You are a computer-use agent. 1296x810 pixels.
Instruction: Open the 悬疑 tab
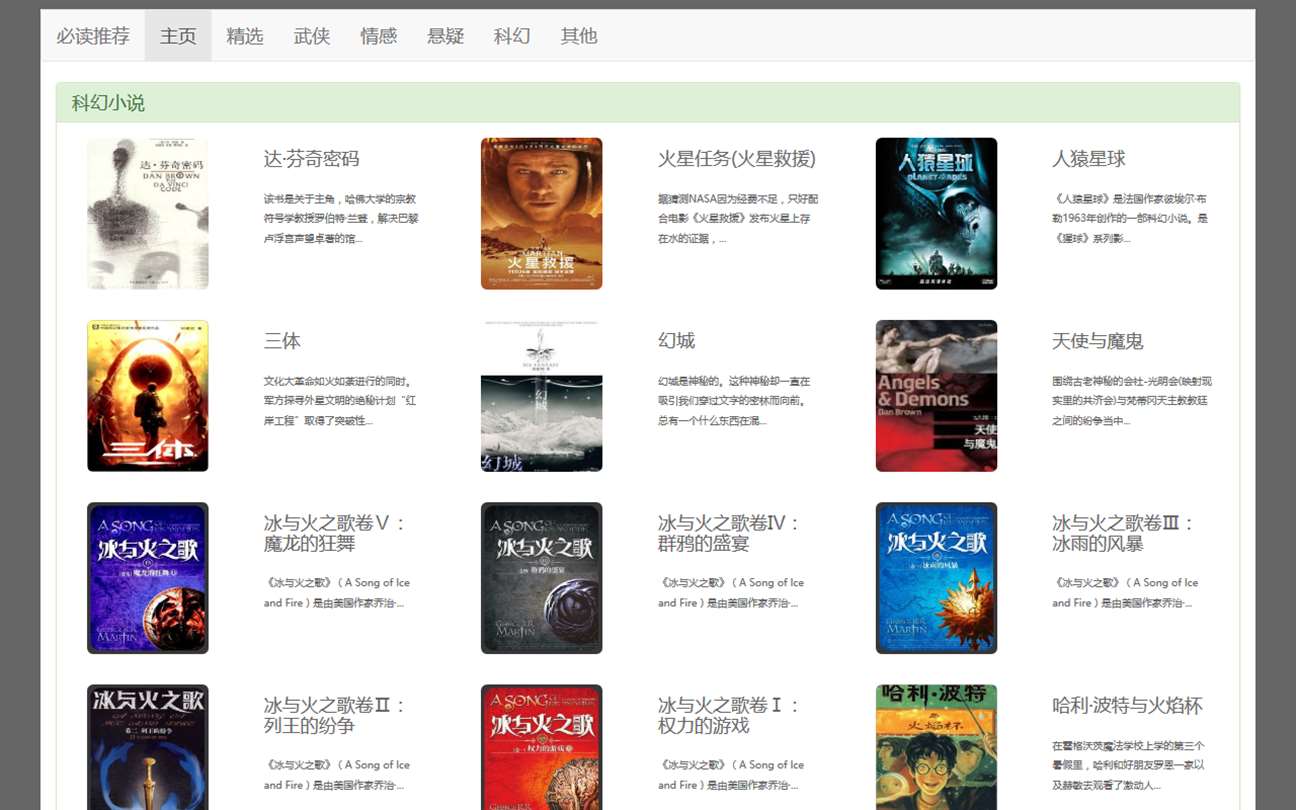tap(445, 36)
